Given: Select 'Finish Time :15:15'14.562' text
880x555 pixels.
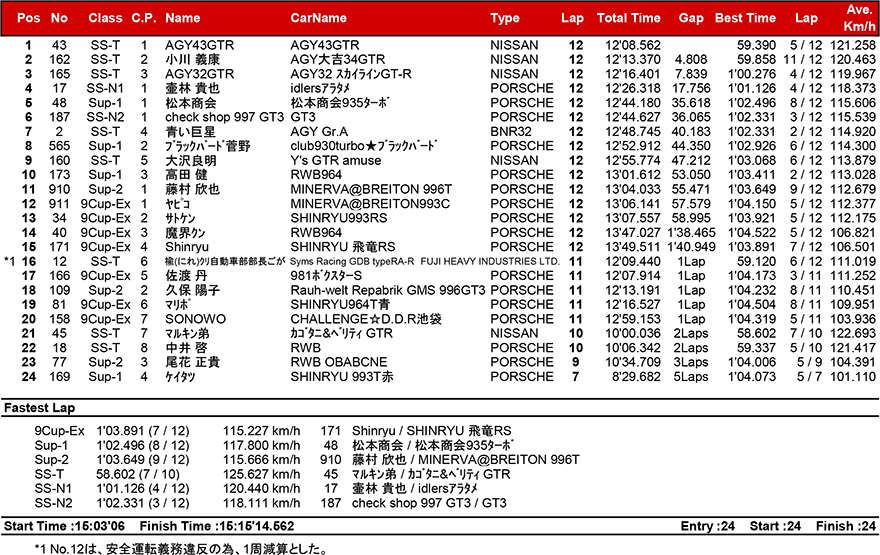Looking at the screenshot, I should coord(217,526).
